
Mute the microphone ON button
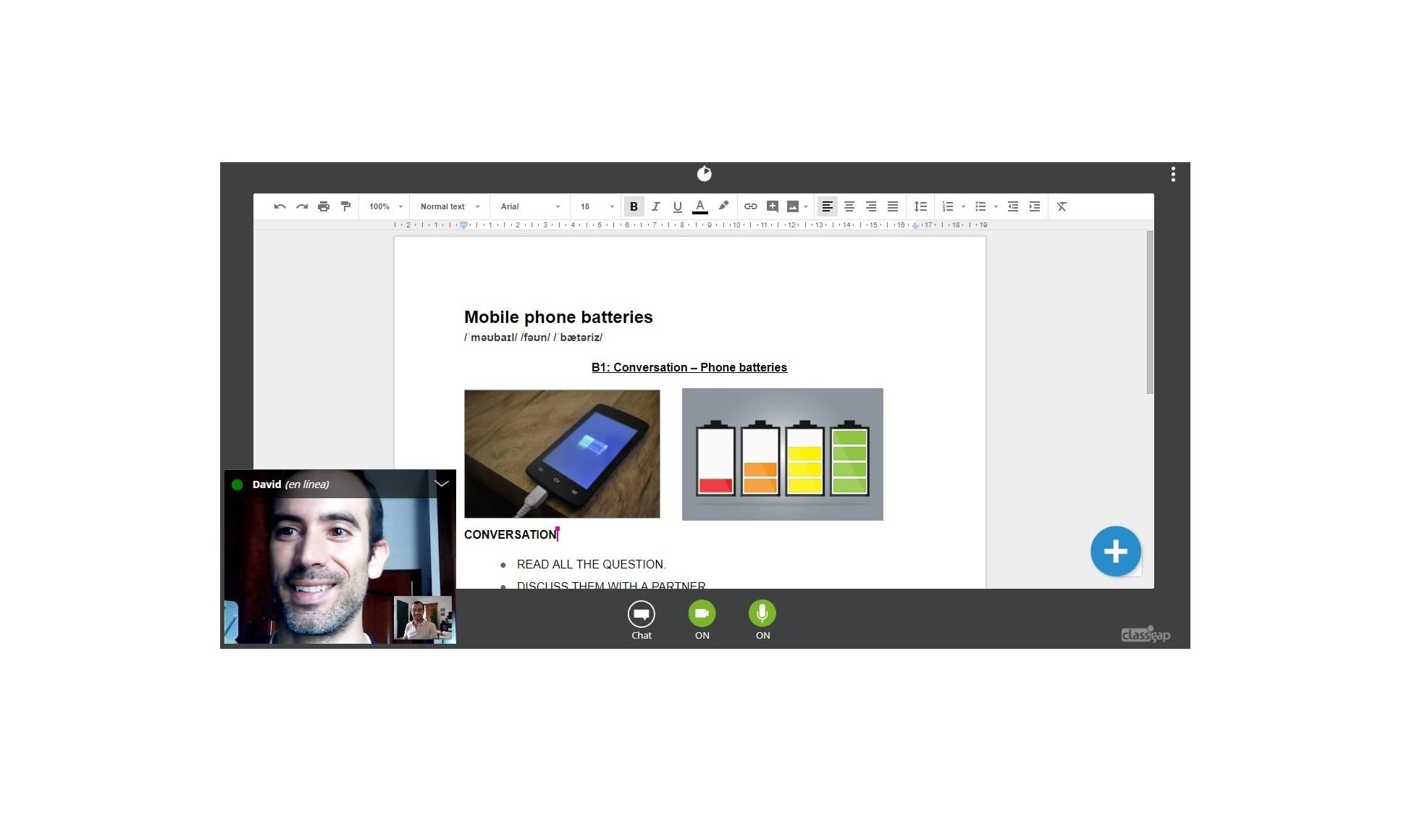click(762, 614)
